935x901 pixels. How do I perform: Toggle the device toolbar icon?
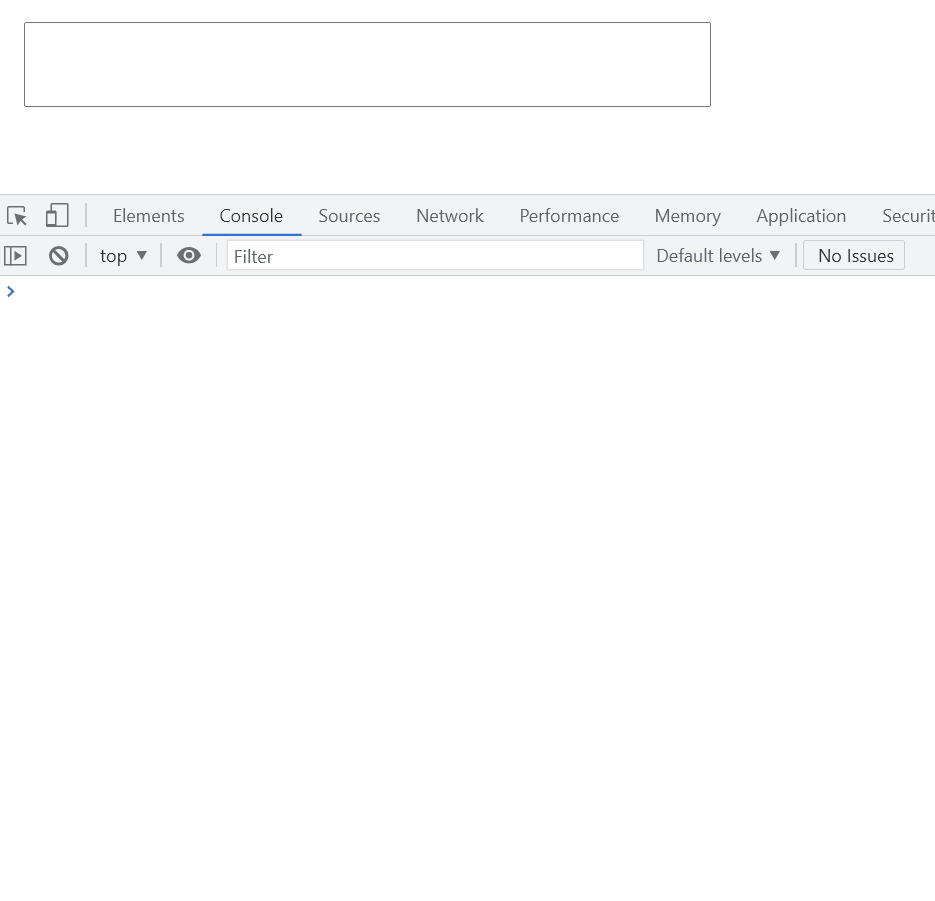tap(57, 215)
